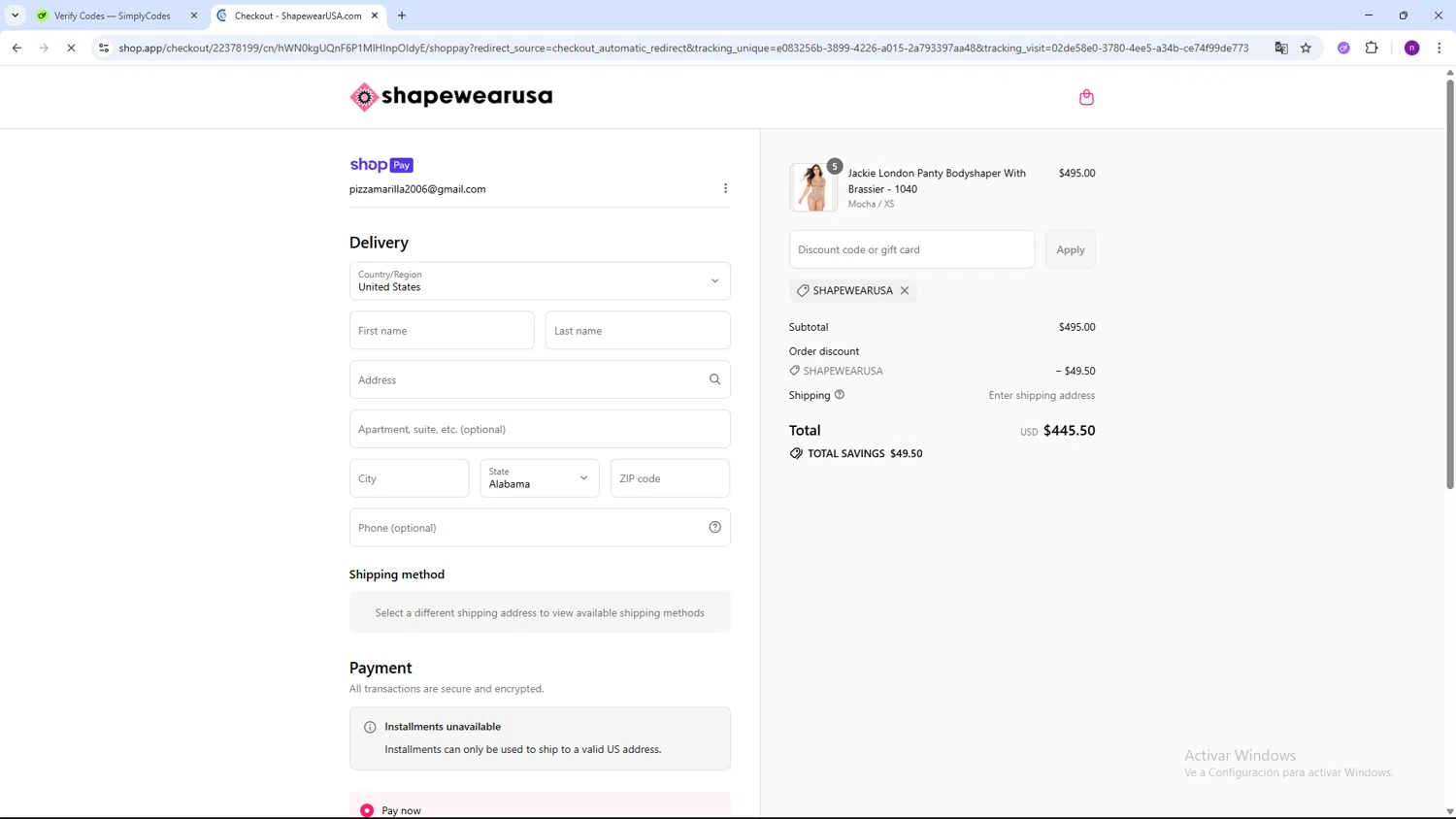
Task: Click the Apartment, suite, etc. field
Action: (x=540, y=429)
